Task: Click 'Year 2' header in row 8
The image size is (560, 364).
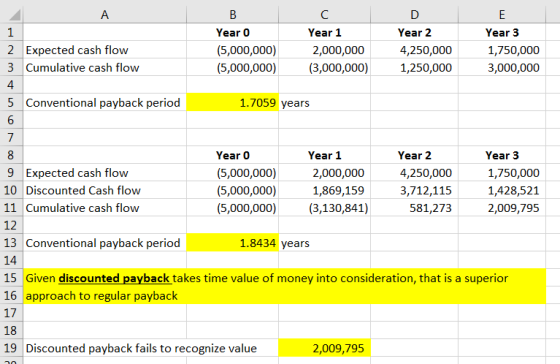Action: 415,155
